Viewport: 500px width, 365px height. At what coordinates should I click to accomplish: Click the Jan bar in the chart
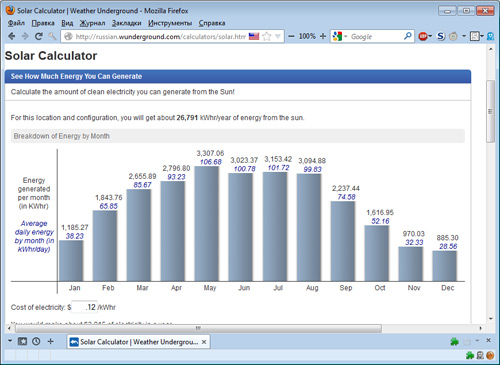pyautogui.click(x=71, y=261)
